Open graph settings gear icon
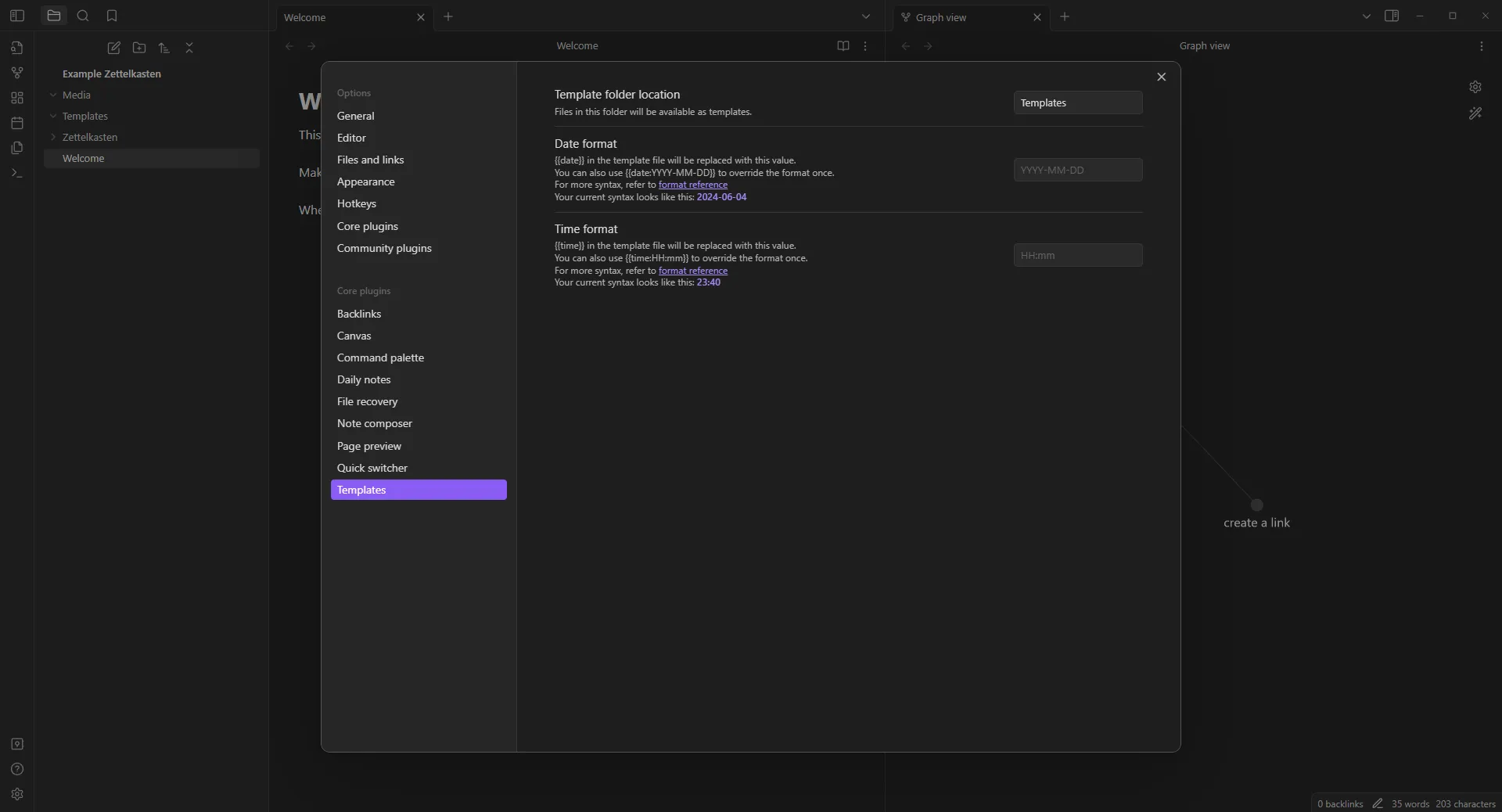 [1475, 87]
